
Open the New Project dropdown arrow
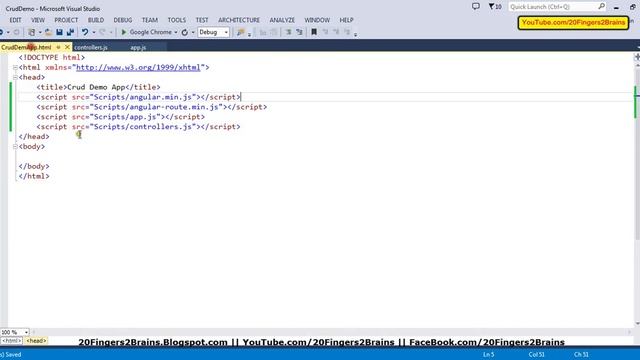[x=40, y=32]
